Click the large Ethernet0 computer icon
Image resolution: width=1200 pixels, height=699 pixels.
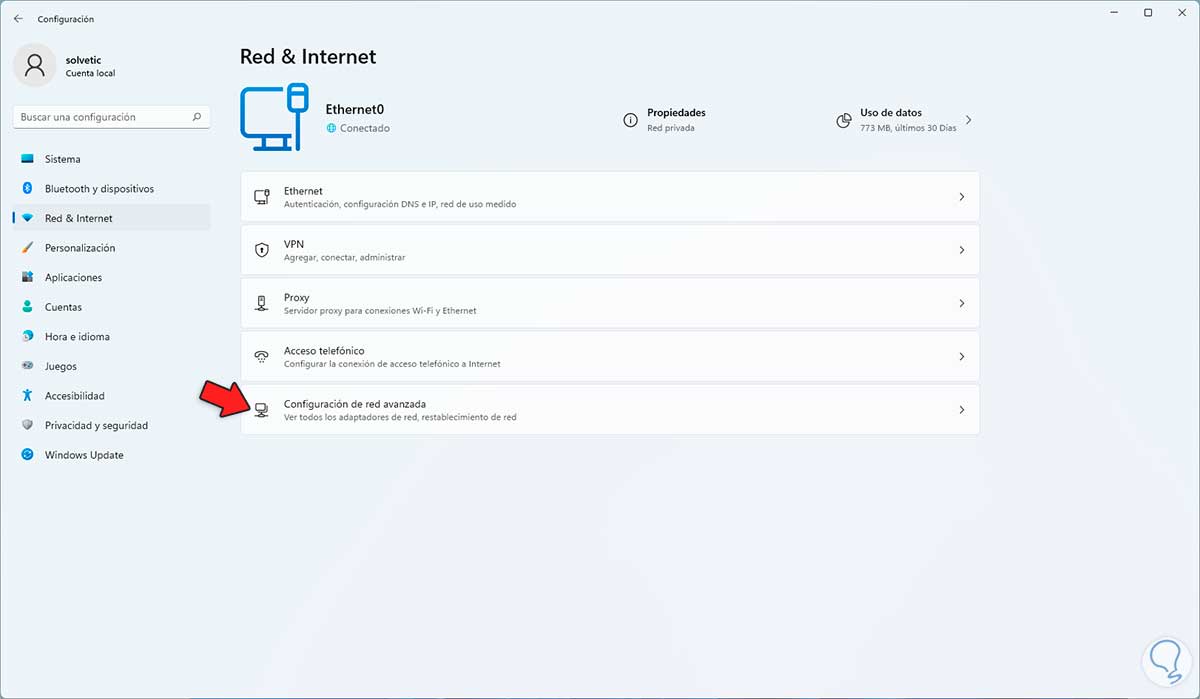click(x=274, y=118)
